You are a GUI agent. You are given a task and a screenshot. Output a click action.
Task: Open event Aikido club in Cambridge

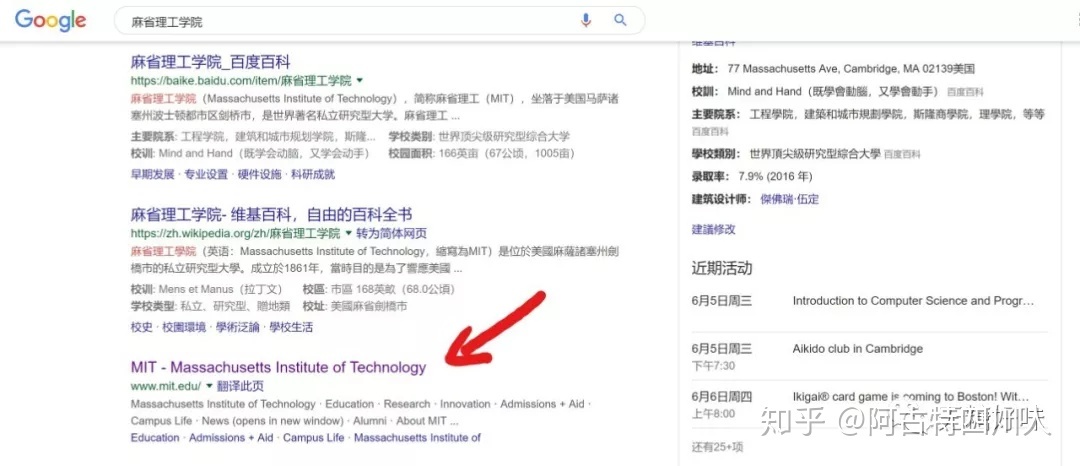(x=858, y=349)
